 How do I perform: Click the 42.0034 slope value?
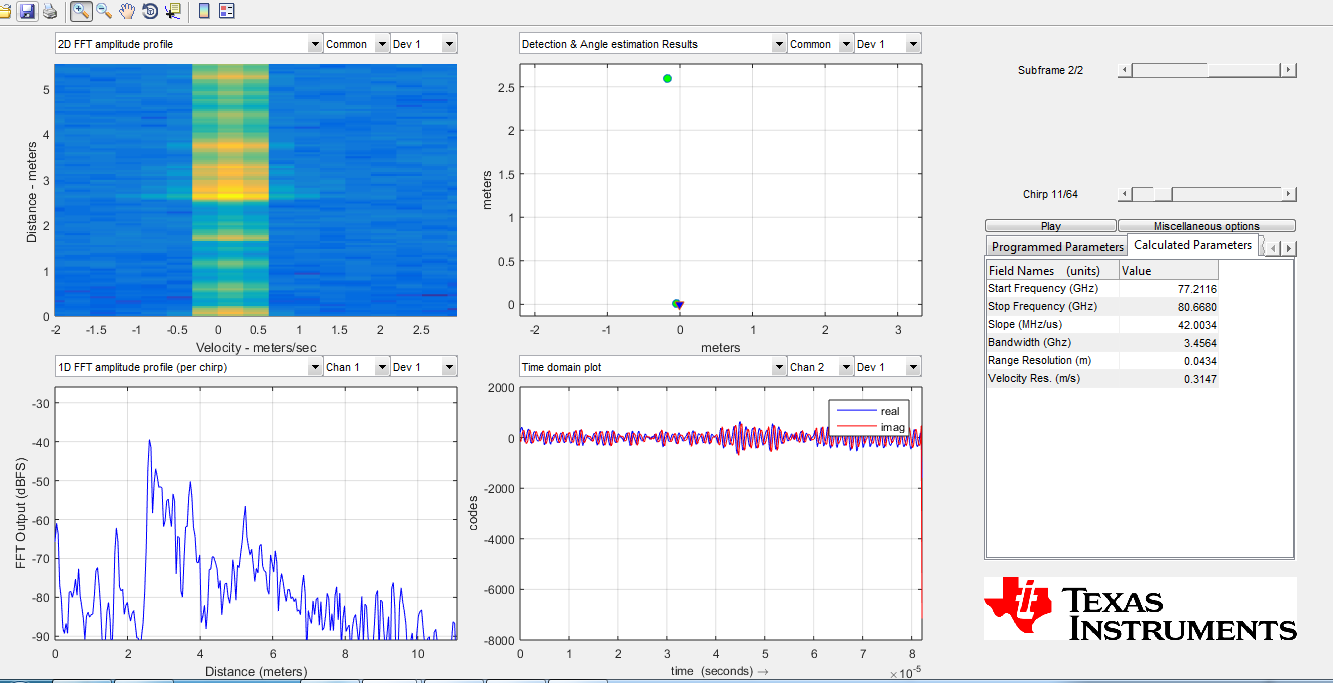(x=1198, y=325)
